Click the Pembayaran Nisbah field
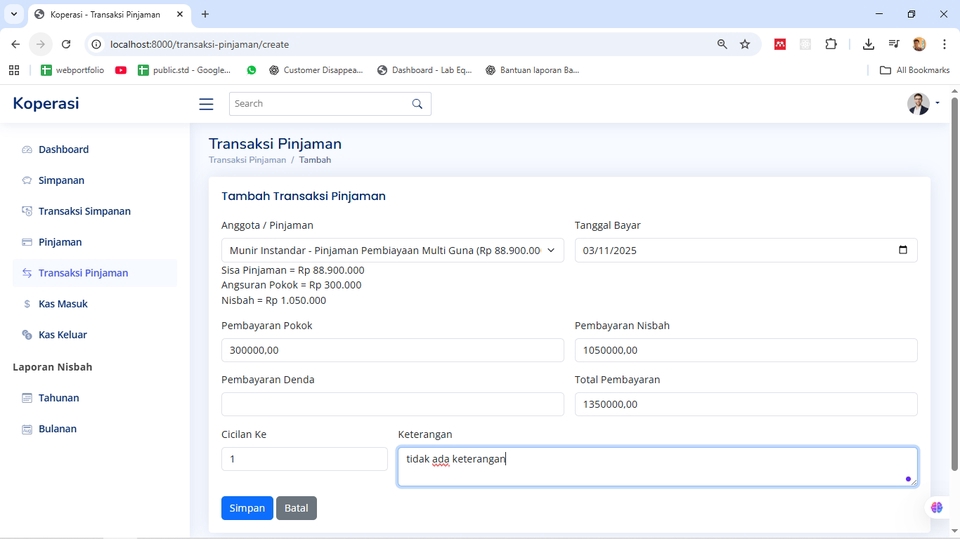This screenshot has width=960, height=539. [x=746, y=350]
